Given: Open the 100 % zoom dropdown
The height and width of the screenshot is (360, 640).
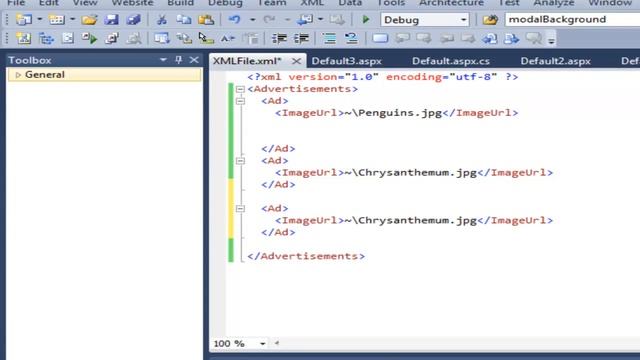Looking at the screenshot, I should 262,344.
